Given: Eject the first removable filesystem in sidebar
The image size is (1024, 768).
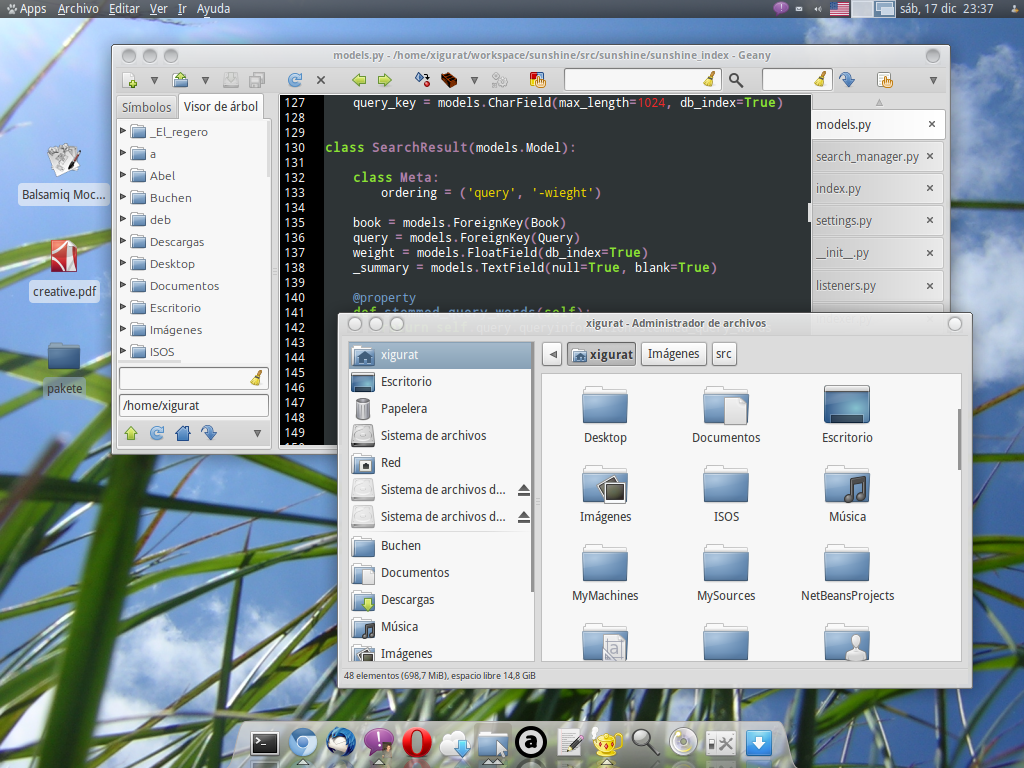Looking at the screenshot, I should pos(524,490).
